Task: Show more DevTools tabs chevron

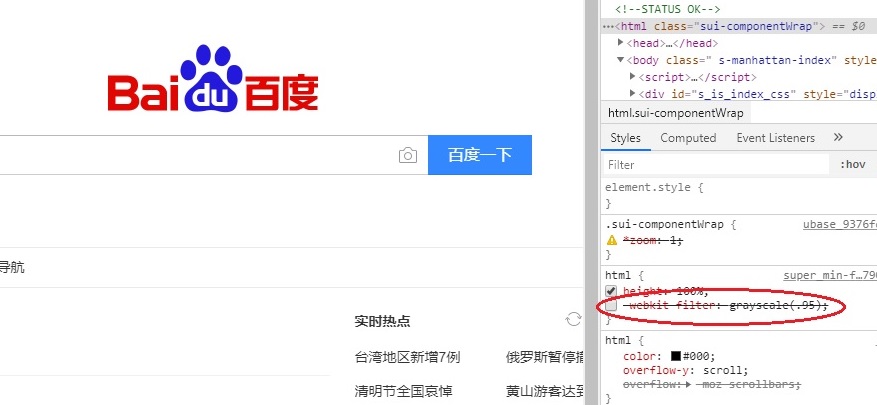Action: tap(838, 137)
